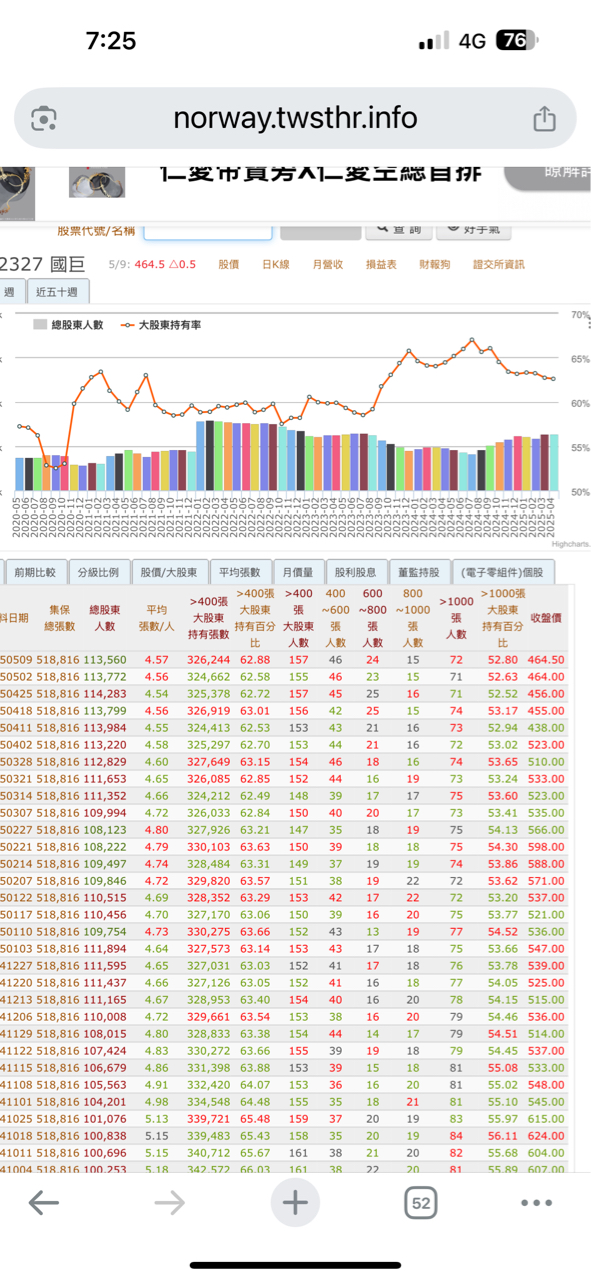Click percentage 56.11 in table
591x1280 pixels.
pos(502,1136)
